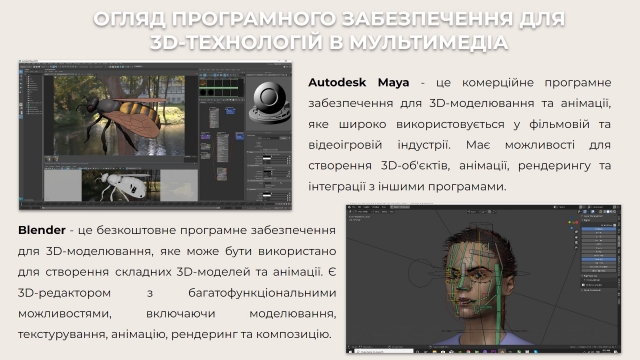This screenshot has height=360, width=640.
Task: Open the File menu in Blender top bar
Action: click(353, 207)
